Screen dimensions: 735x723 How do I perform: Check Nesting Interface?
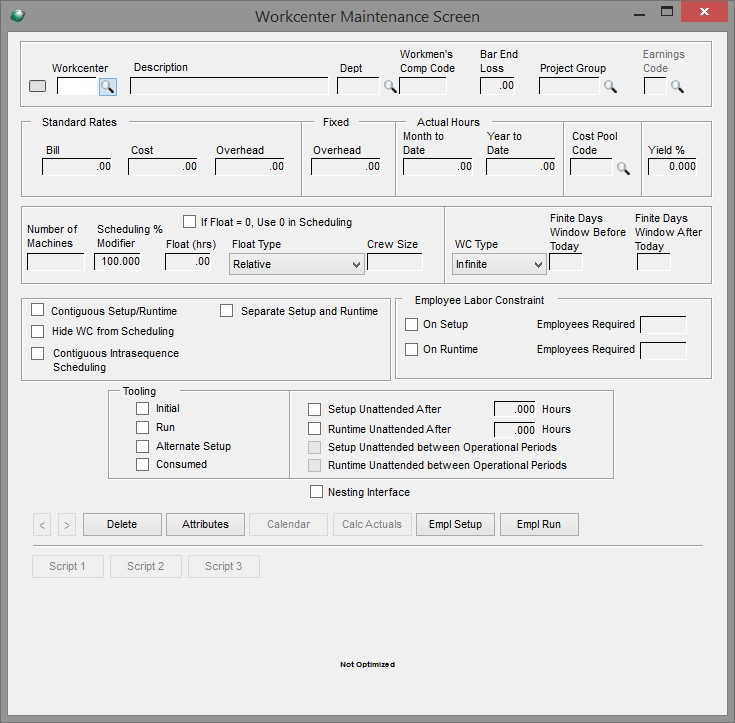click(316, 492)
